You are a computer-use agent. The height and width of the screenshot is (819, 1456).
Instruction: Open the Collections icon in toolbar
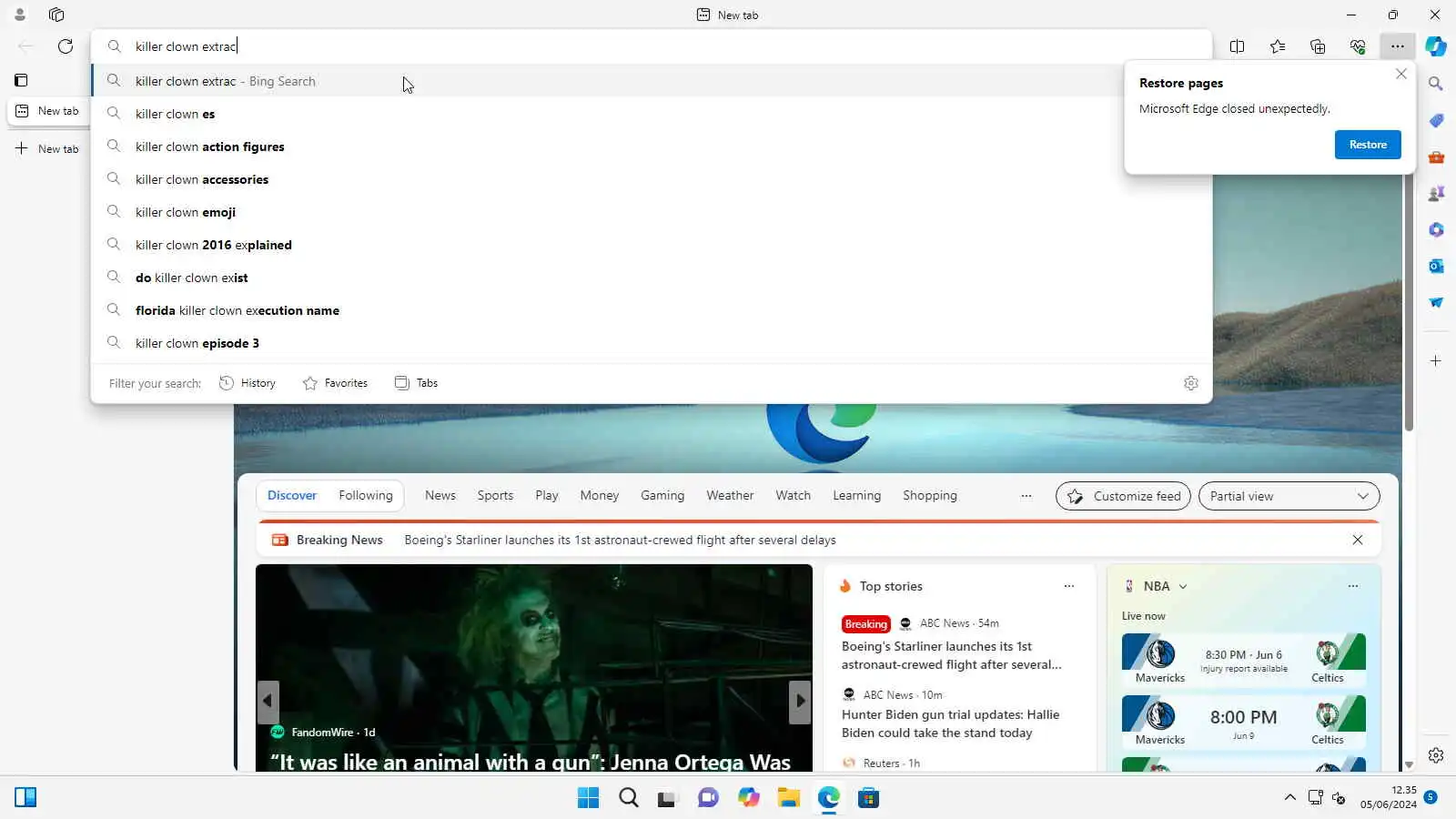[1318, 46]
